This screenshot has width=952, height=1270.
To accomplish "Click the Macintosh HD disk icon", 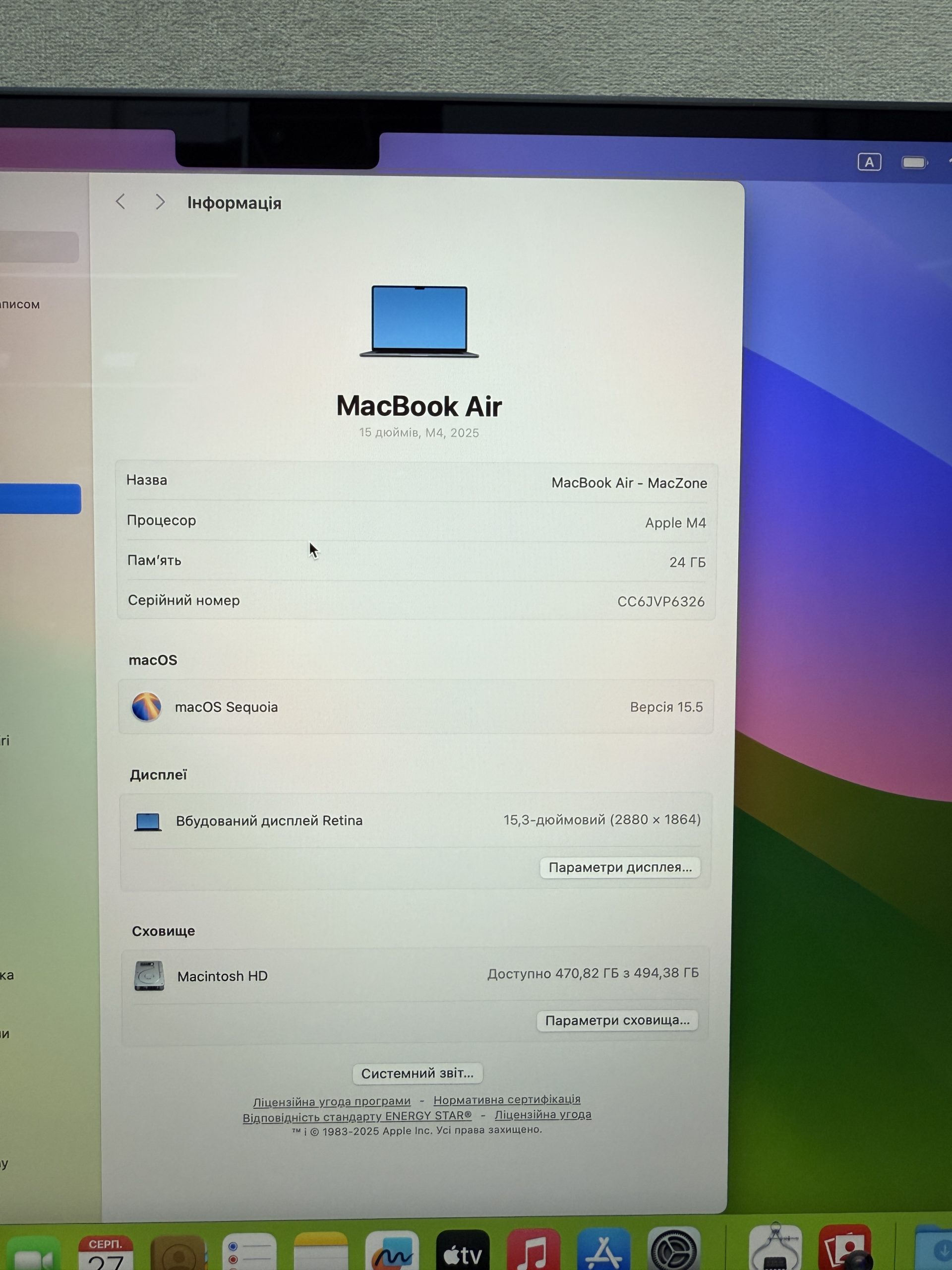I will point(149,975).
